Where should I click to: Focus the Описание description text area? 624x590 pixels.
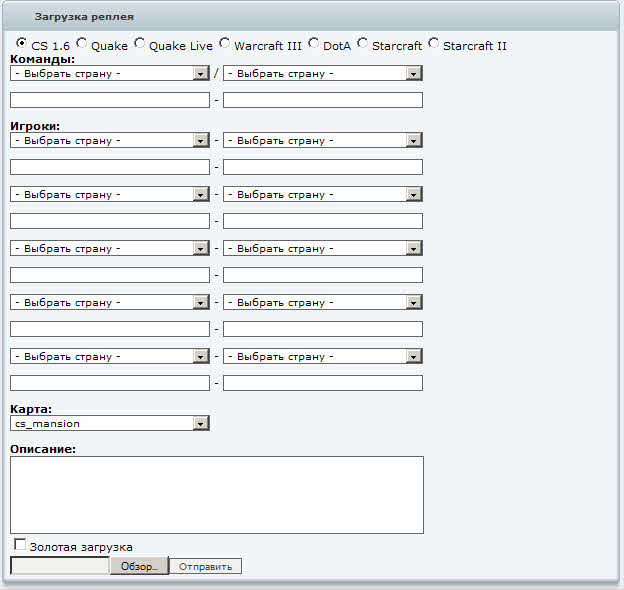pyautogui.click(x=216, y=495)
